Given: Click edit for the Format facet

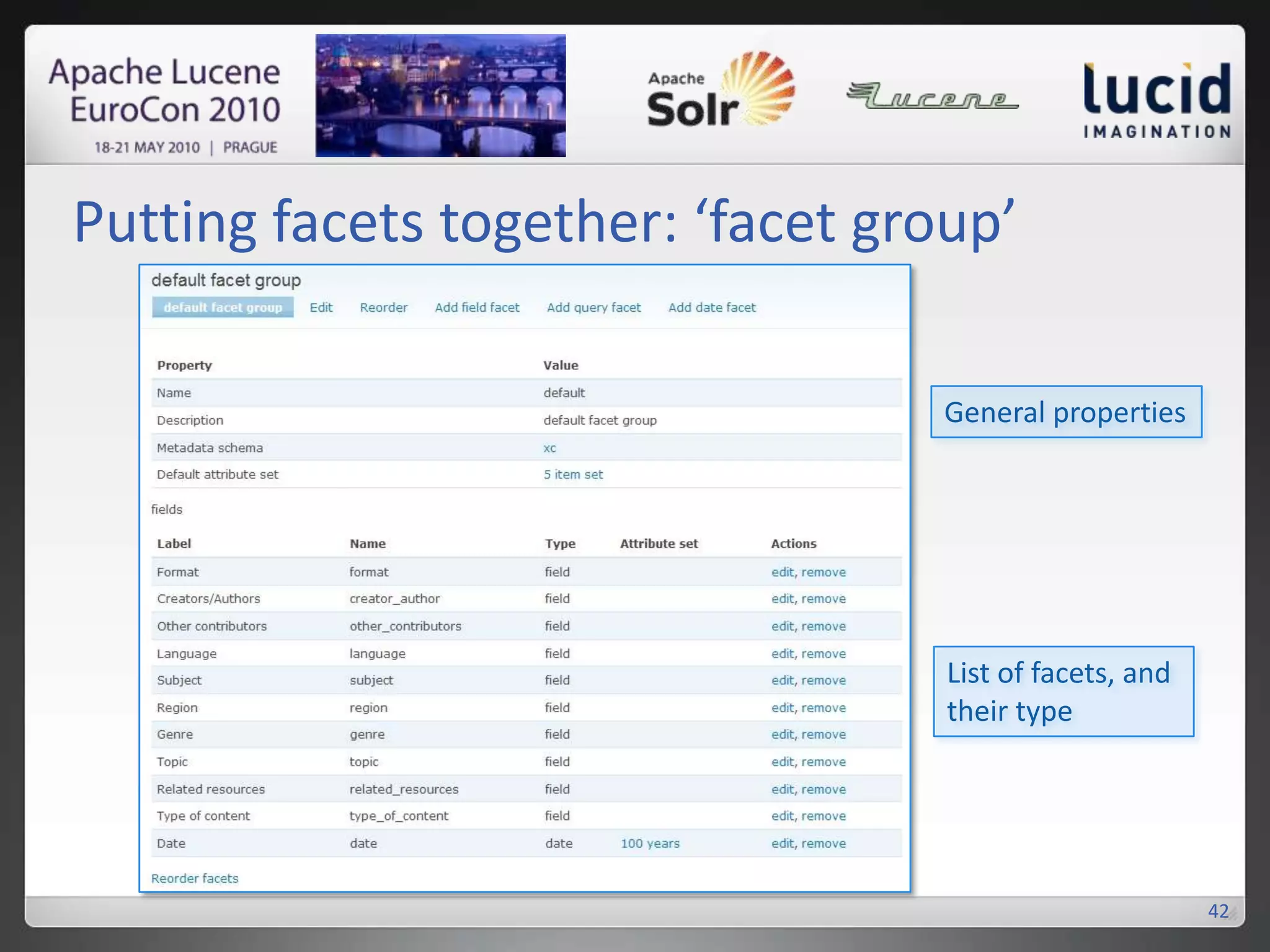Looking at the screenshot, I should pos(782,572).
